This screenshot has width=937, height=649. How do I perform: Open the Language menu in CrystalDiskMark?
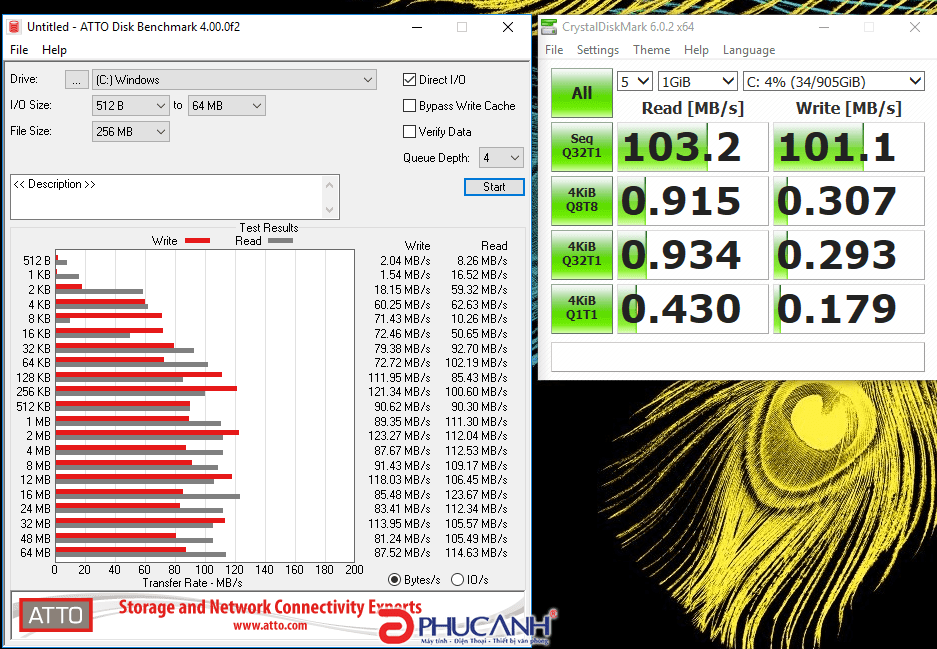tap(749, 50)
